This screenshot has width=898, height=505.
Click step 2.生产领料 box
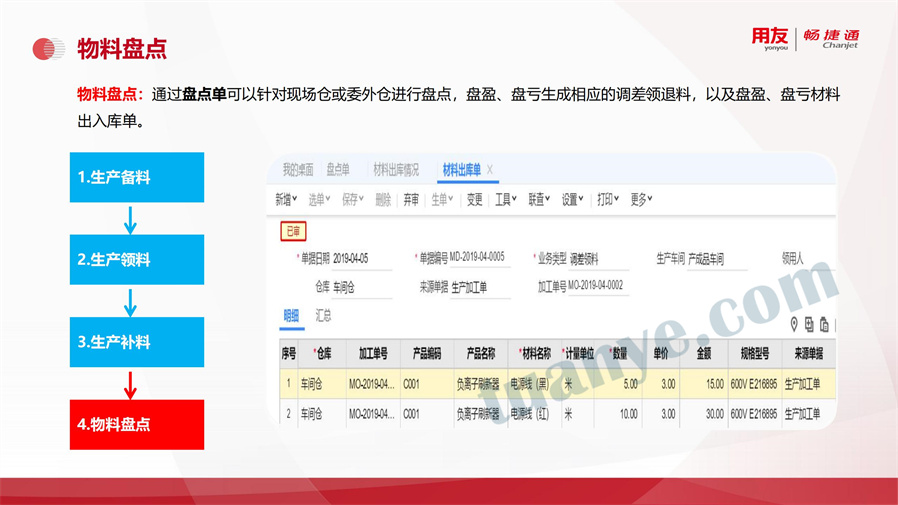pyautogui.click(x=137, y=259)
